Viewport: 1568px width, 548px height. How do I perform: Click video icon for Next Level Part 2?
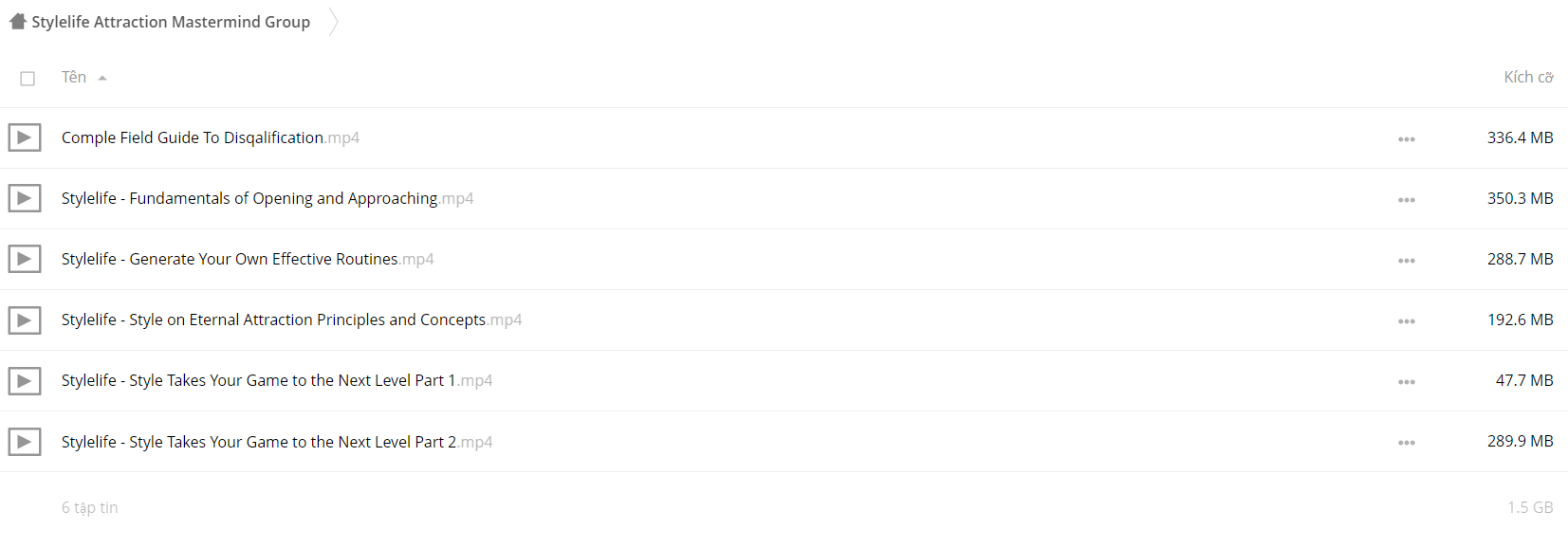click(25, 442)
